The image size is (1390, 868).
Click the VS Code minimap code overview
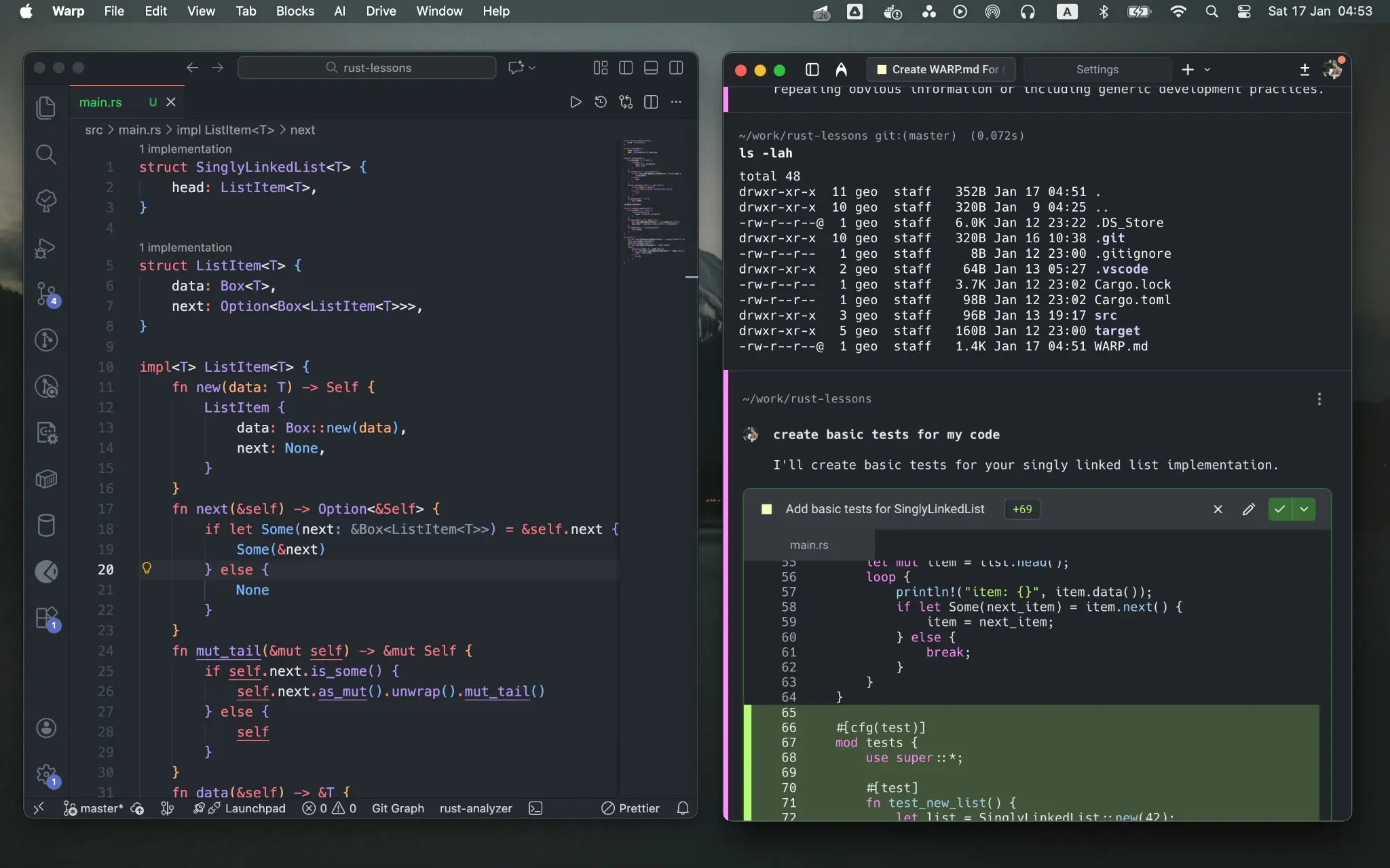pyautogui.click(x=654, y=200)
